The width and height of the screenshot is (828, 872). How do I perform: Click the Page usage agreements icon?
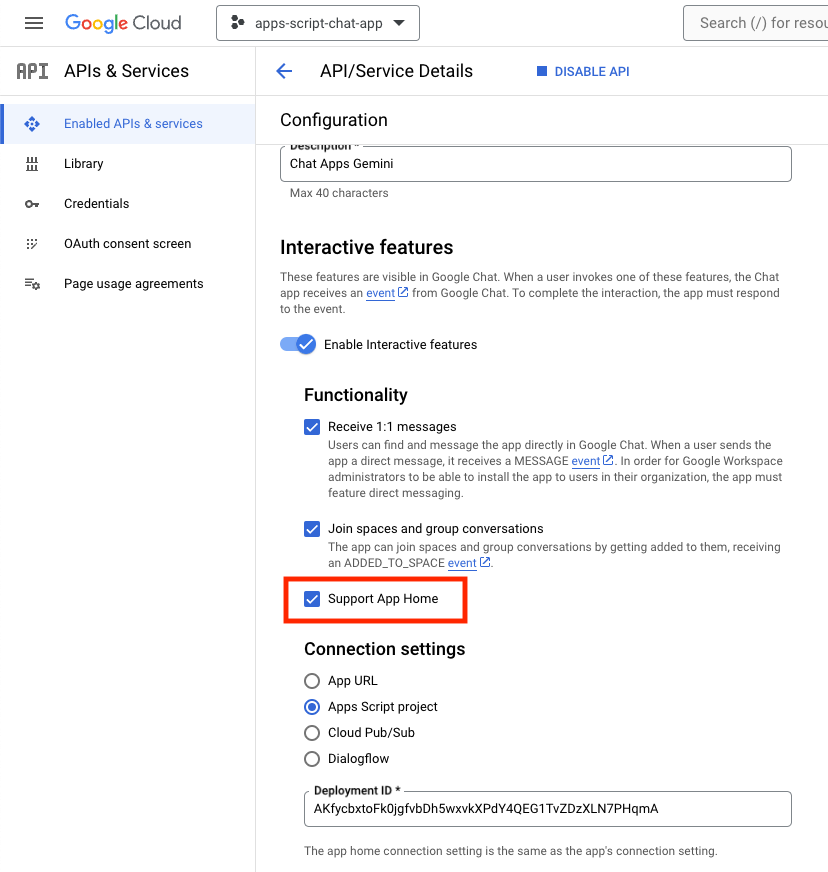pyautogui.click(x=32, y=284)
